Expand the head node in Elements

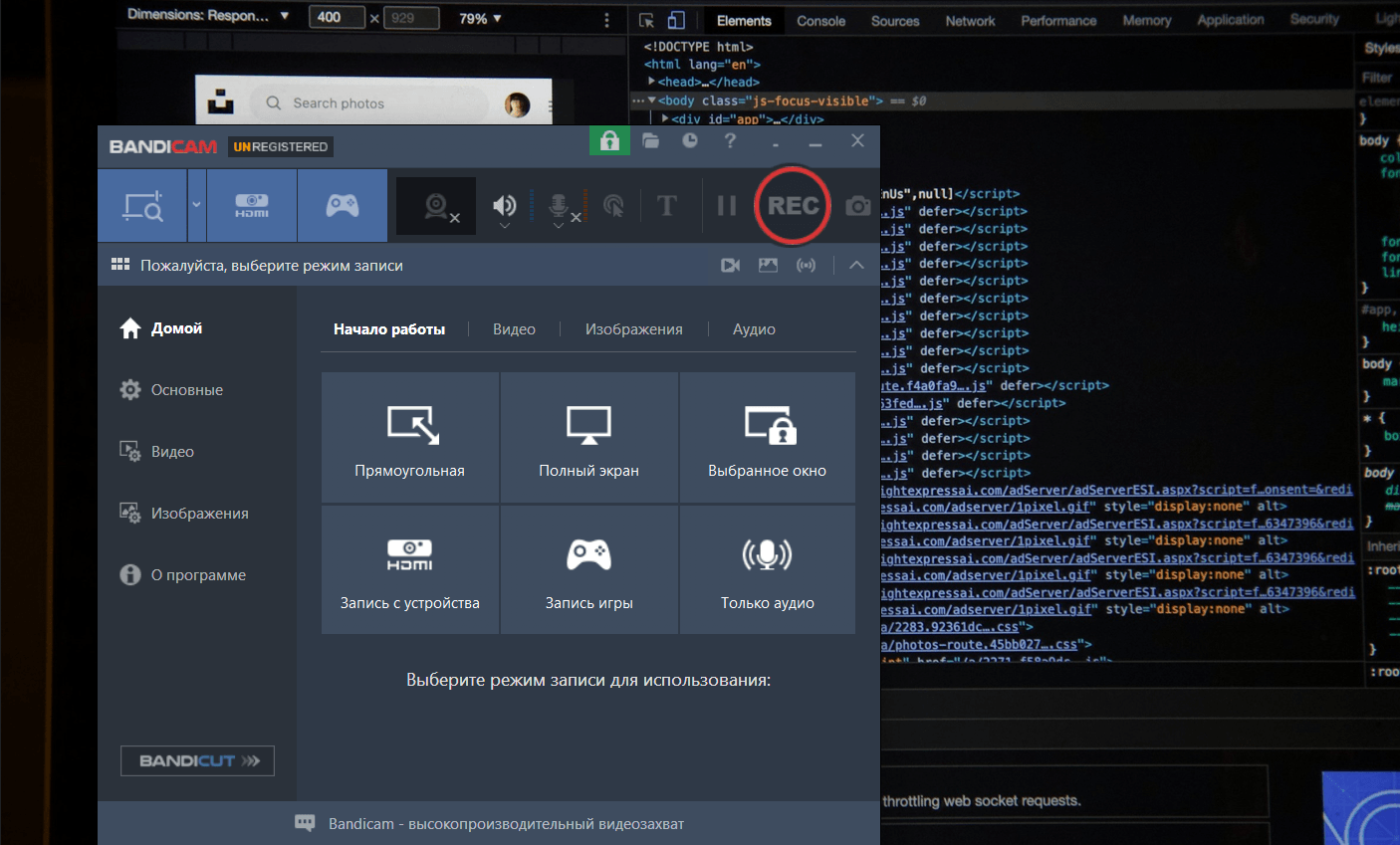pyautogui.click(x=651, y=82)
